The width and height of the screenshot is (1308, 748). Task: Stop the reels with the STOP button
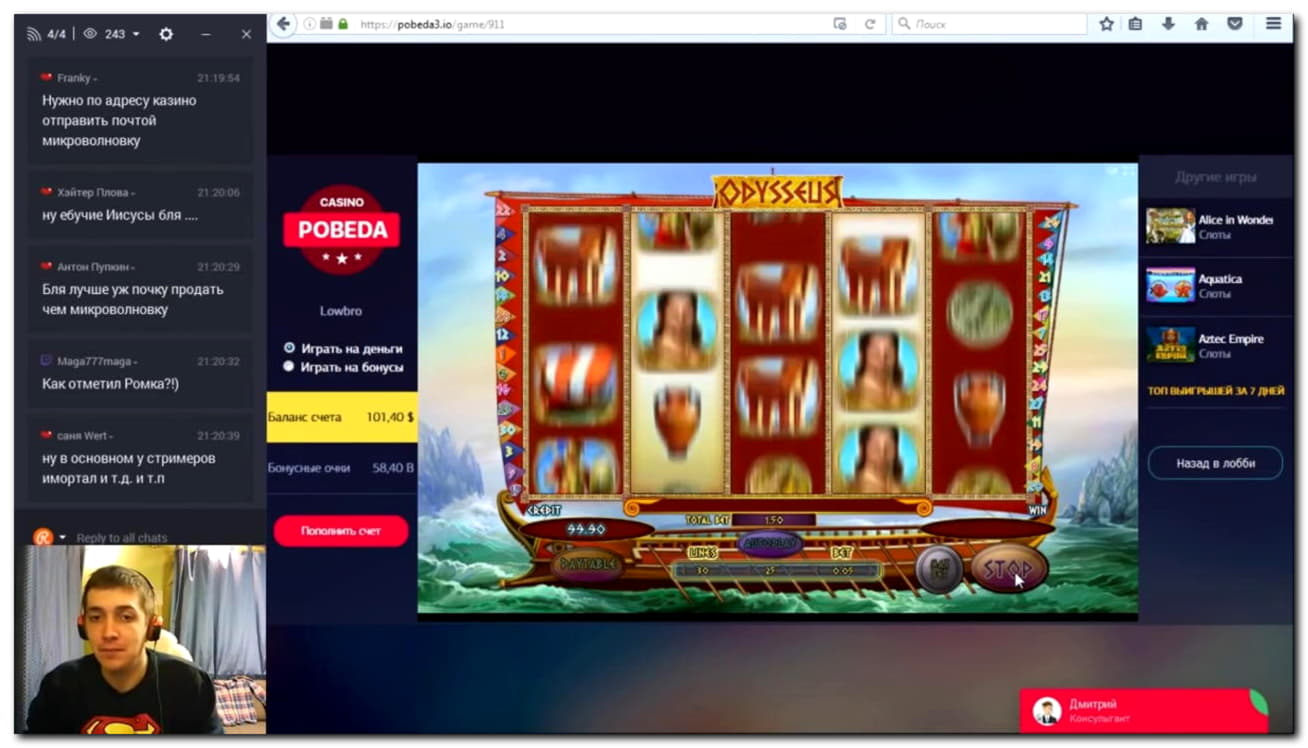(x=1008, y=568)
